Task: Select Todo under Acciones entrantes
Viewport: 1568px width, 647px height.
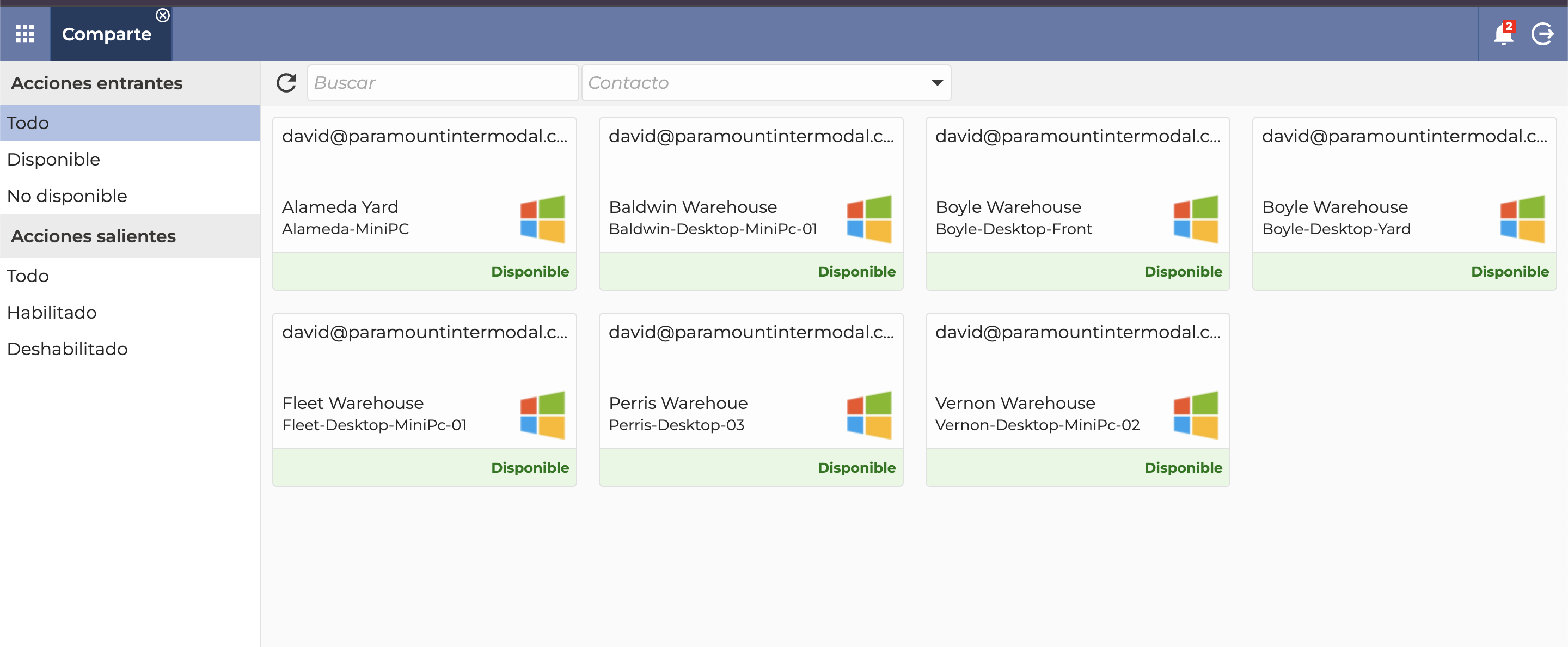Action: pos(130,123)
